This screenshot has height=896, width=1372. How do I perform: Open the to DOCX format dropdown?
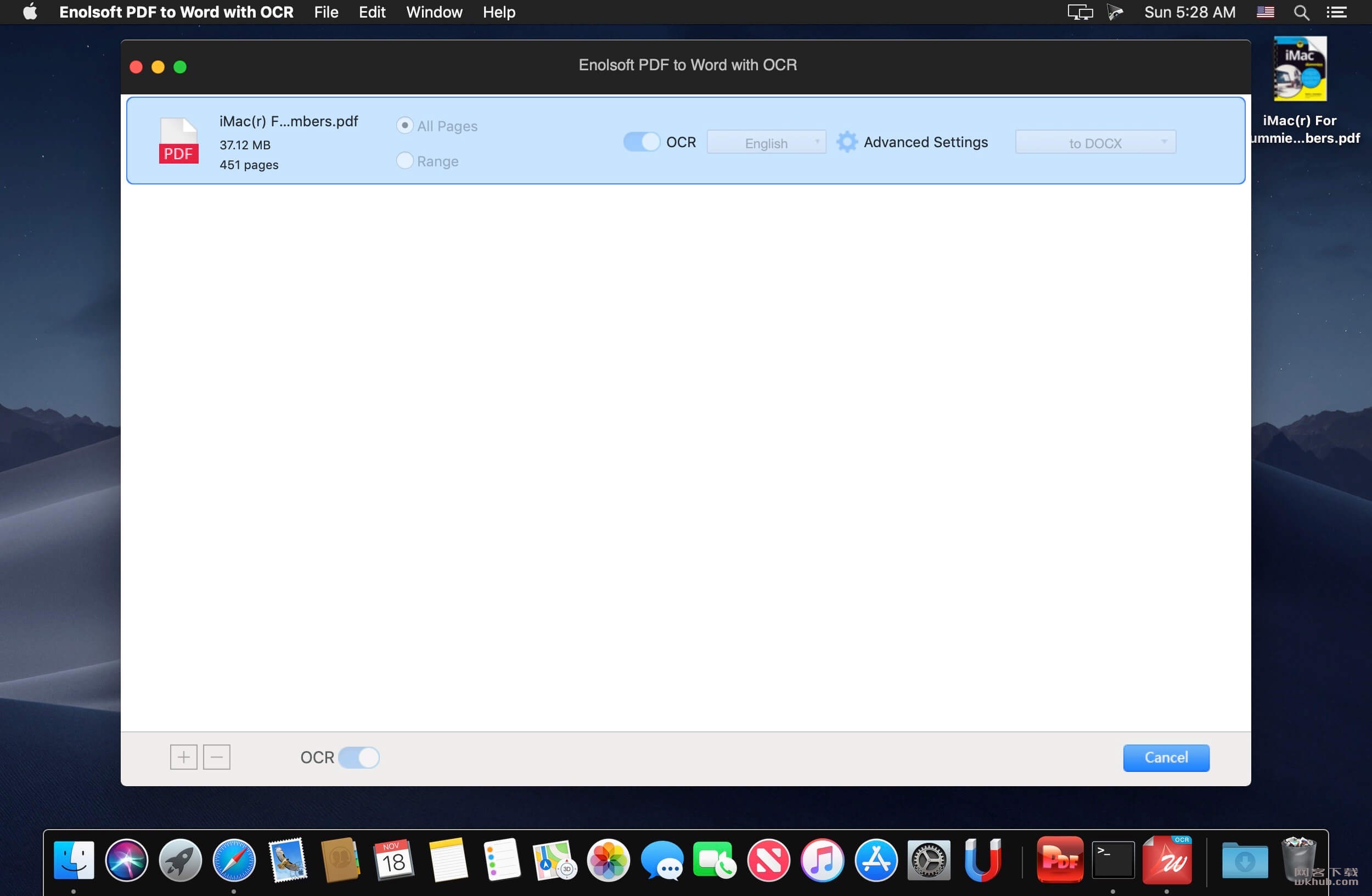click(x=1095, y=142)
